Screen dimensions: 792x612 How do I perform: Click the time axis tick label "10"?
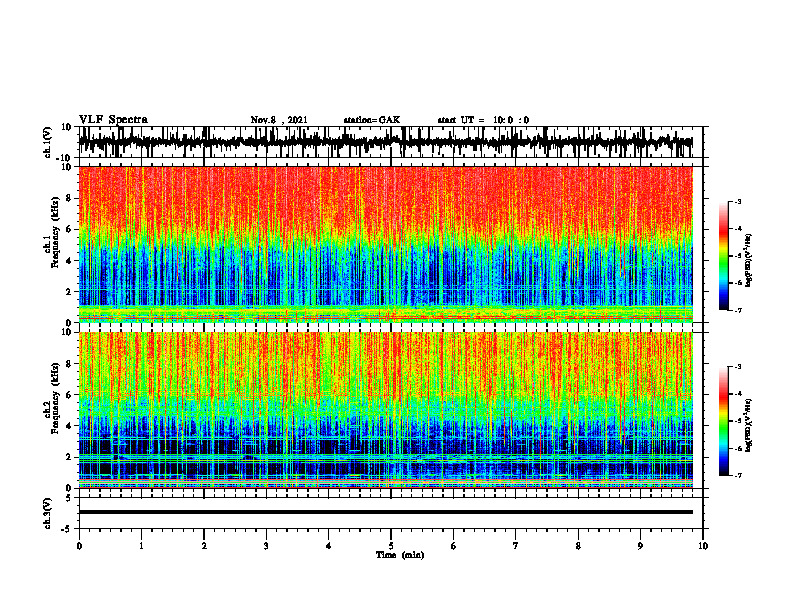(703, 546)
